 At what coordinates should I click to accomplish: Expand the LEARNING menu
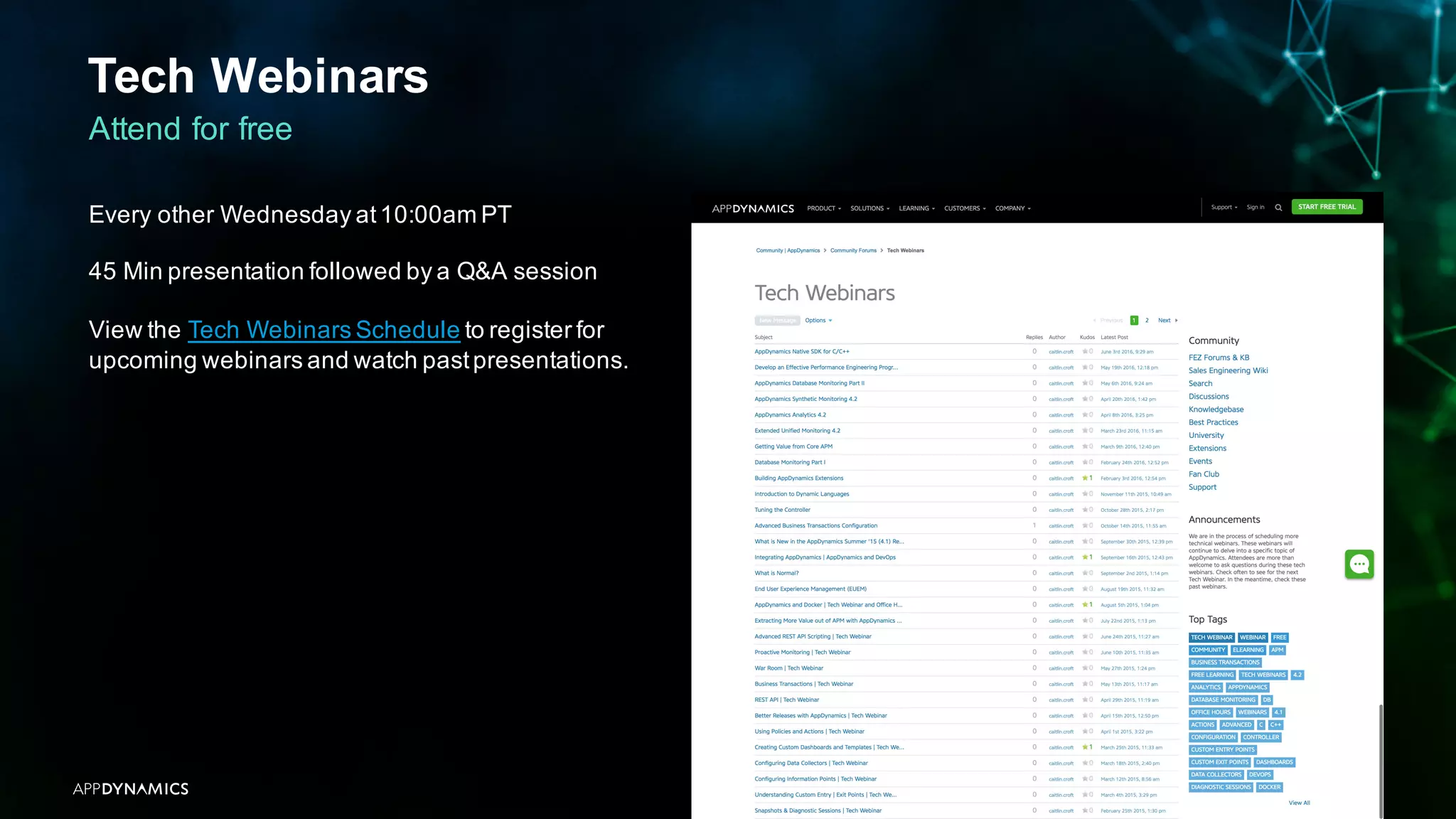point(917,208)
